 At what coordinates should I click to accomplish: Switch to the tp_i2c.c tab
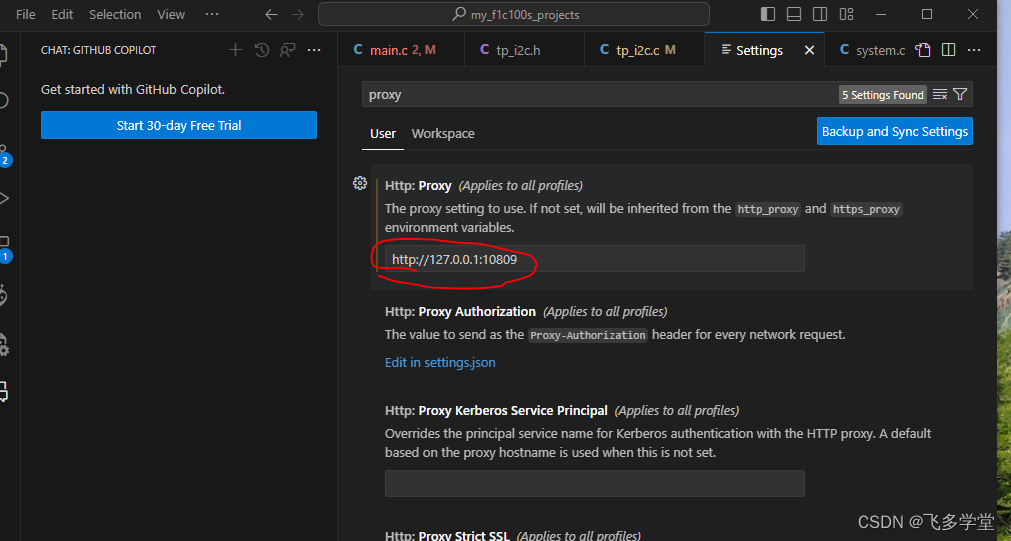(644, 50)
